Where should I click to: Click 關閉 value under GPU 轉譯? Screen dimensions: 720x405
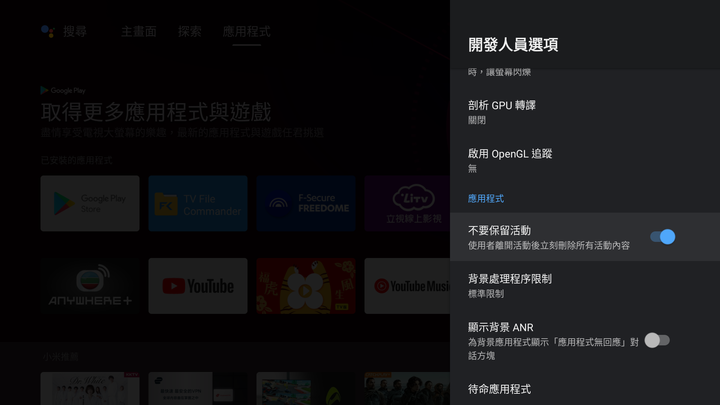(477, 120)
